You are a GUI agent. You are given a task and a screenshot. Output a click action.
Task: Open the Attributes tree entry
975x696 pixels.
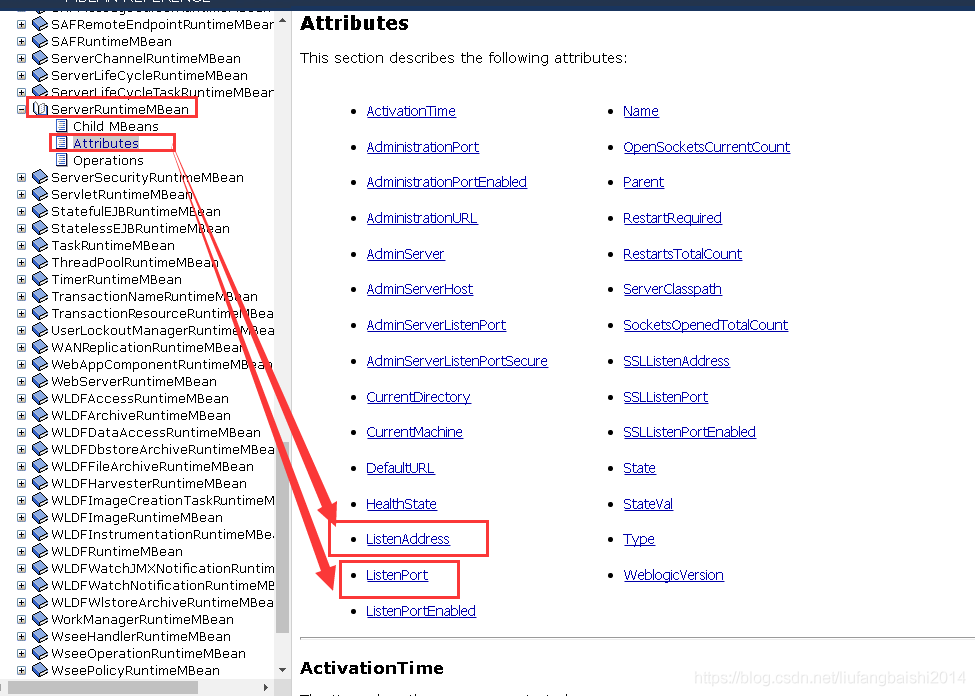pos(106,143)
